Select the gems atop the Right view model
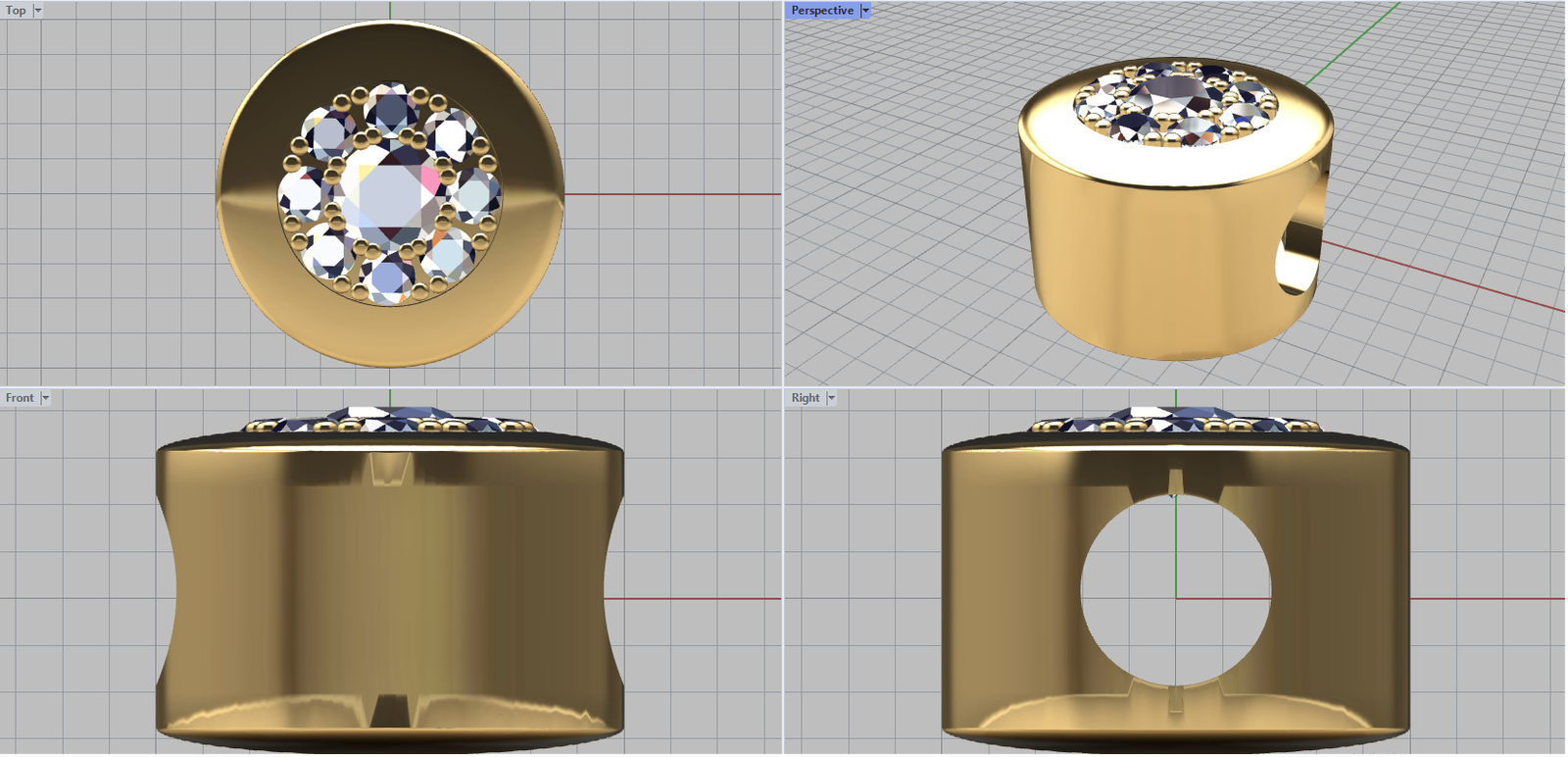 [x=1176, y=423]
